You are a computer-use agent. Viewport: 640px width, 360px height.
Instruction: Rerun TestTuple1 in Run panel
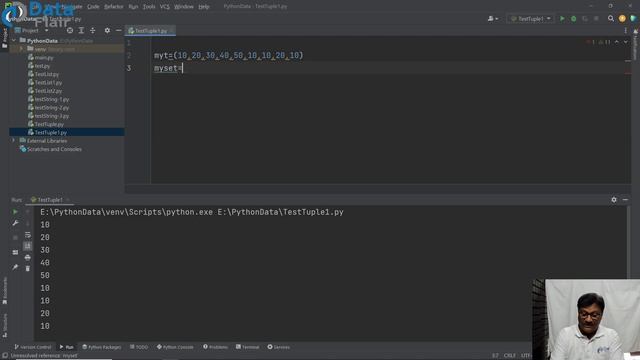pyautogui.click(x=15, y=212)
